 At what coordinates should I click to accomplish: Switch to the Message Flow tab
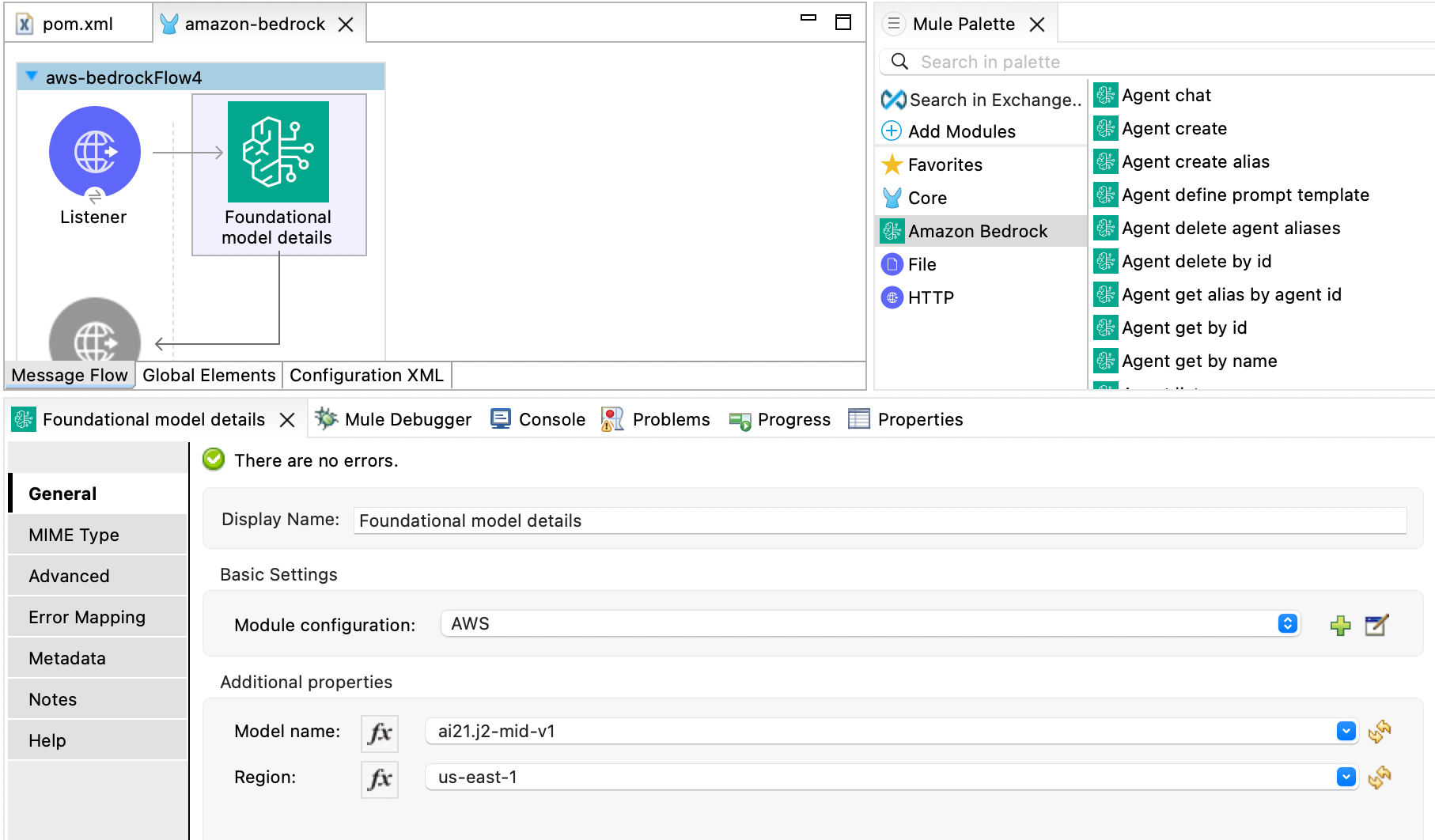tap(70, 375)
